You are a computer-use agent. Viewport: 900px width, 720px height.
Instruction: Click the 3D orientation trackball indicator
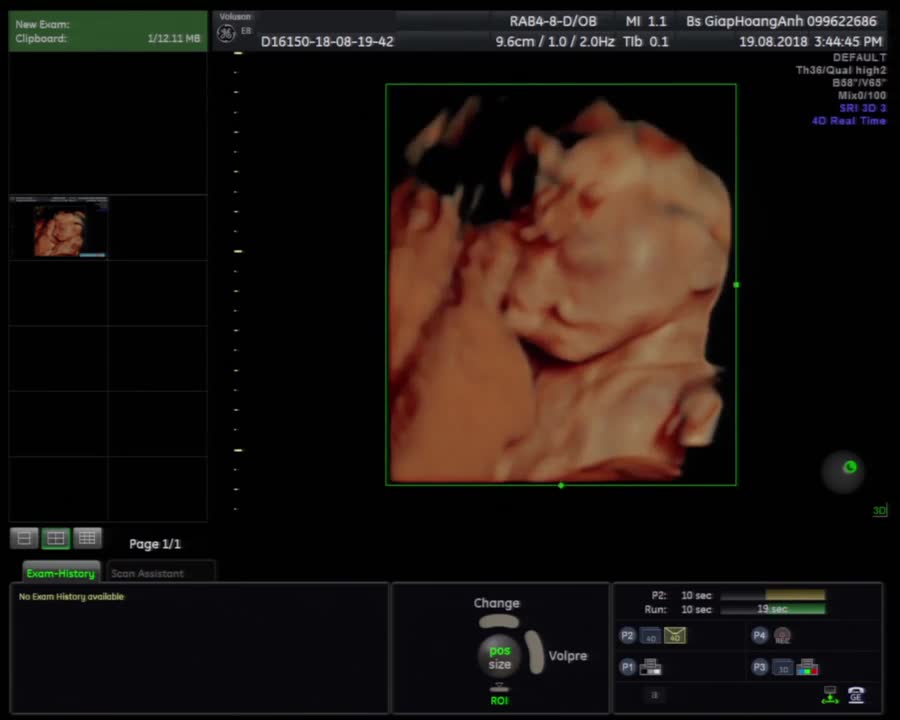click(x=843, y=472)
